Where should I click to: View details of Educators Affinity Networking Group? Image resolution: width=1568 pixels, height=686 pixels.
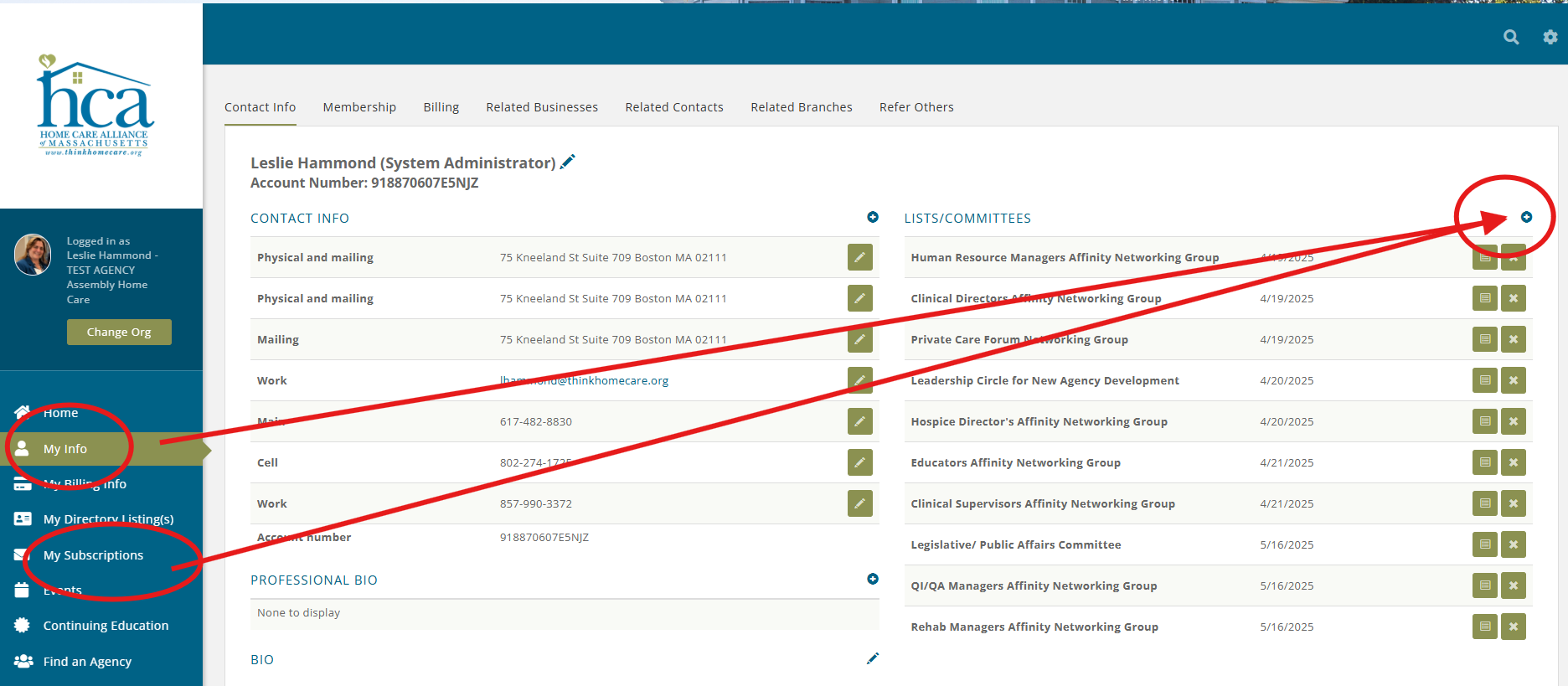pos(1485,462)
